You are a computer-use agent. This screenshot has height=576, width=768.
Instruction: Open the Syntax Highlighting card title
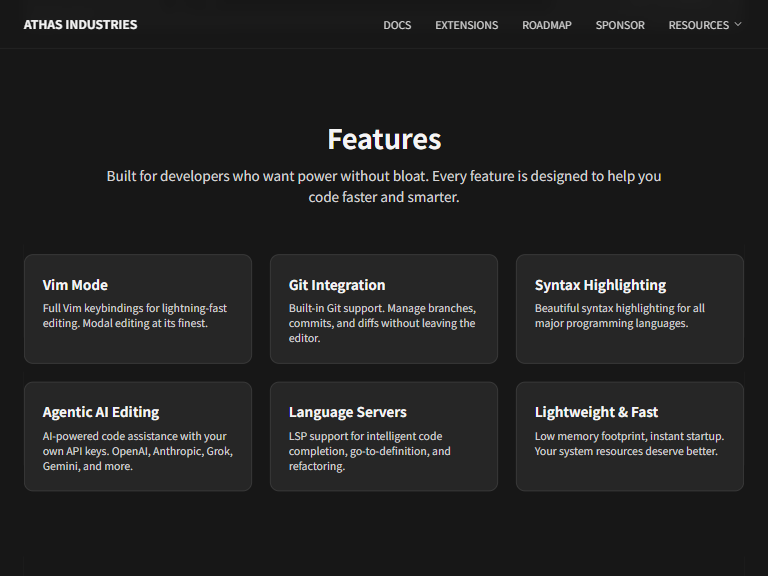pyautogui.click(x=600, y=285)
